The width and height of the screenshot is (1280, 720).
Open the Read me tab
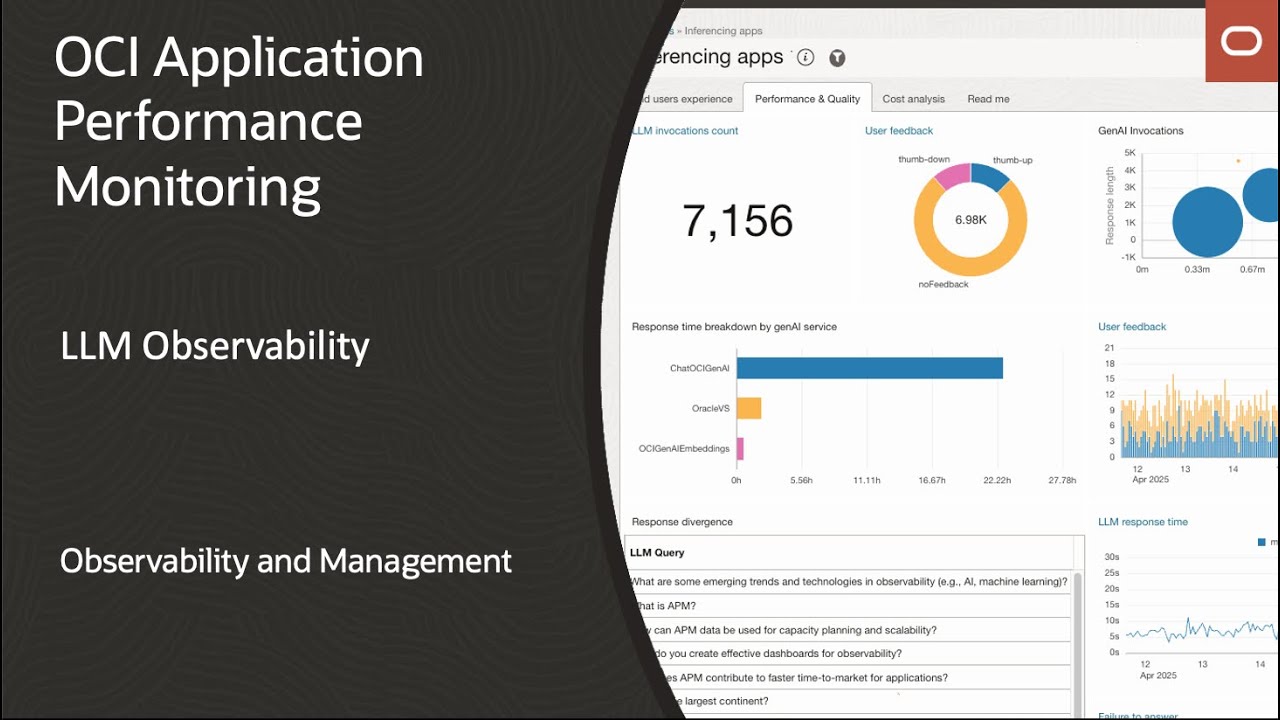click(988, 99)
